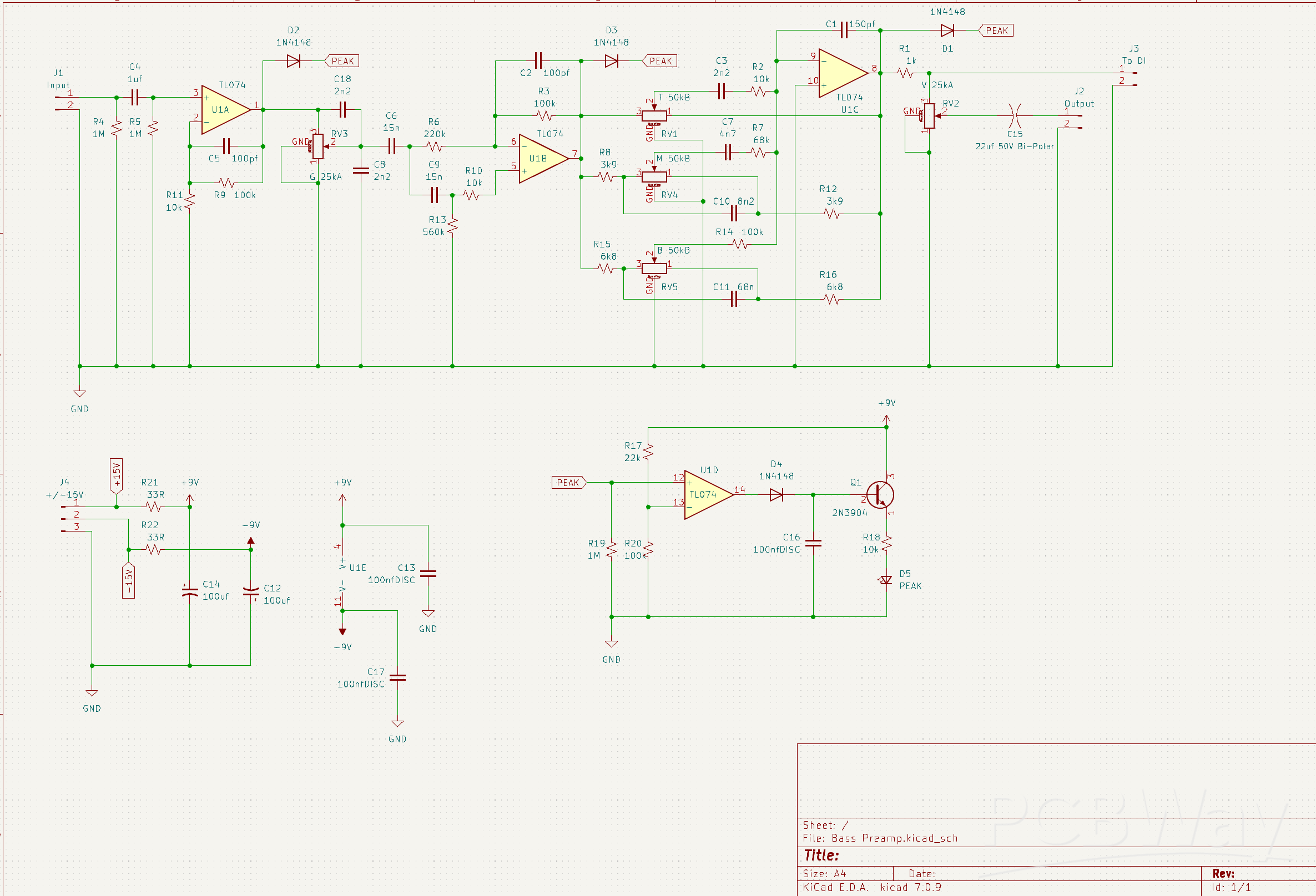Select the C13 capacitor symbol
The height and width of the screenshot is (896, 1316).
click(428, 573)
